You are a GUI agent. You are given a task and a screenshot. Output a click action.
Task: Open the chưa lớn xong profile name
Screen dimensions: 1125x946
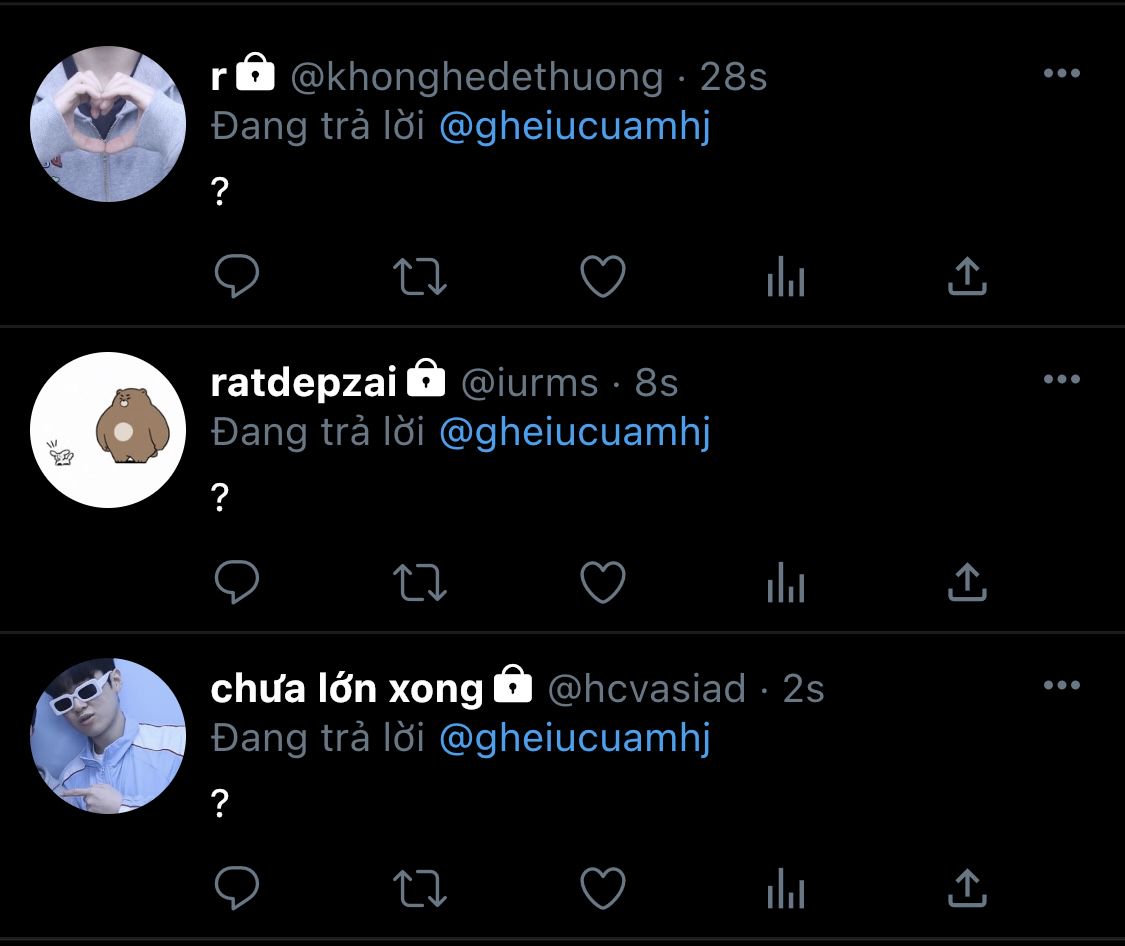pyautogui.click(x=347, y=689)
